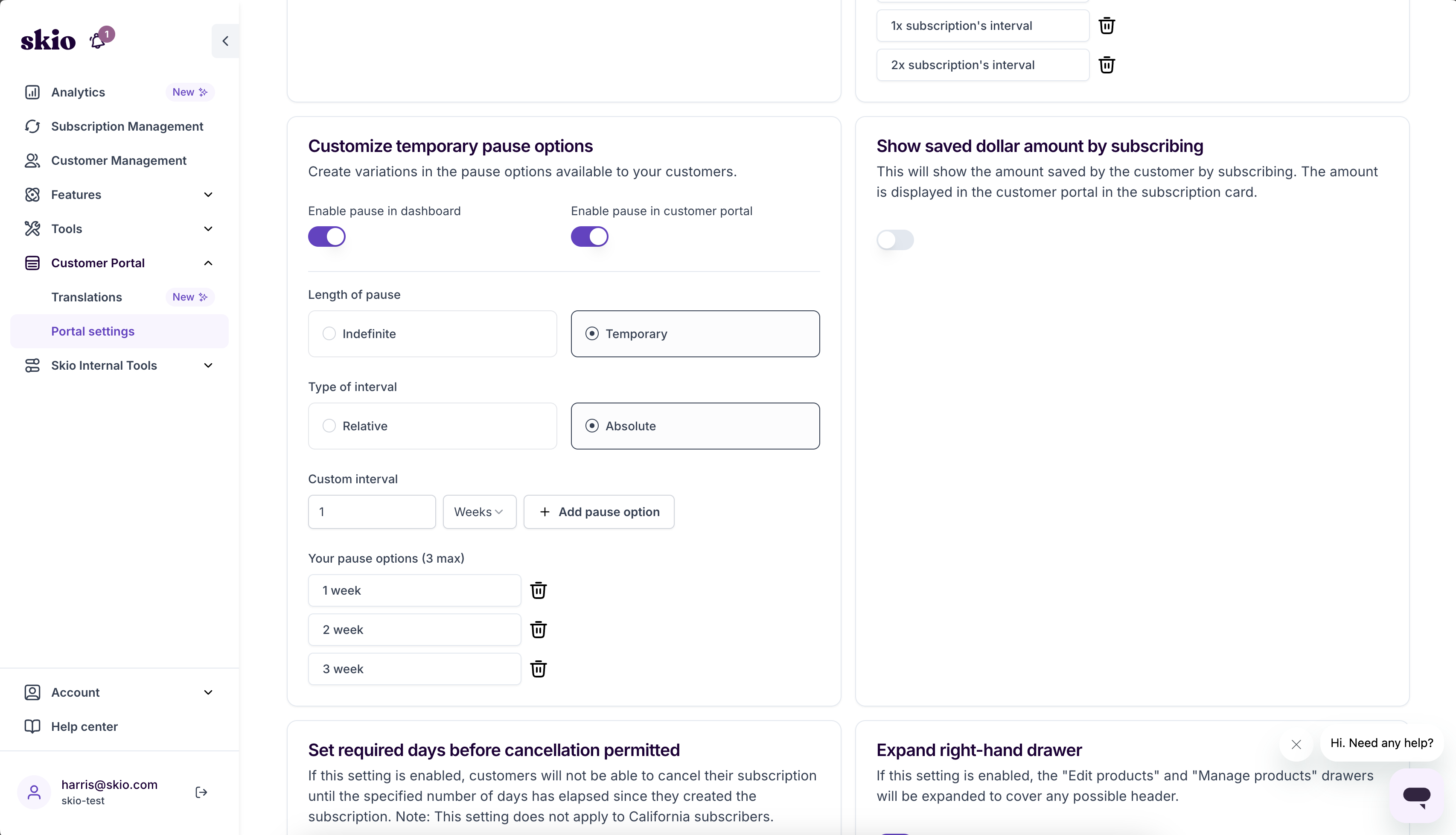The image size is (1456, 835).
Task: Click the logout icon beside harris@skio.com
Action: [201, 792]
